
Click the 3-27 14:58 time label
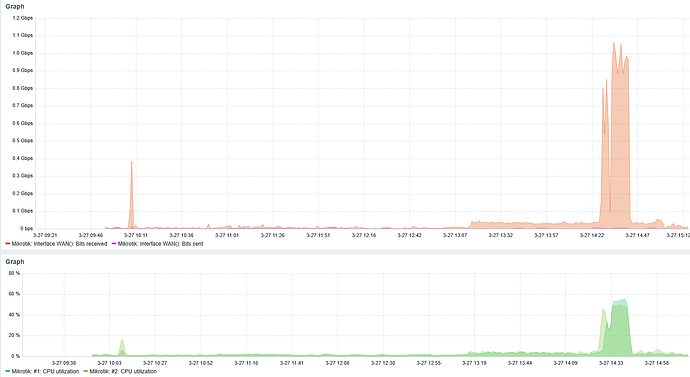[657, 363]
